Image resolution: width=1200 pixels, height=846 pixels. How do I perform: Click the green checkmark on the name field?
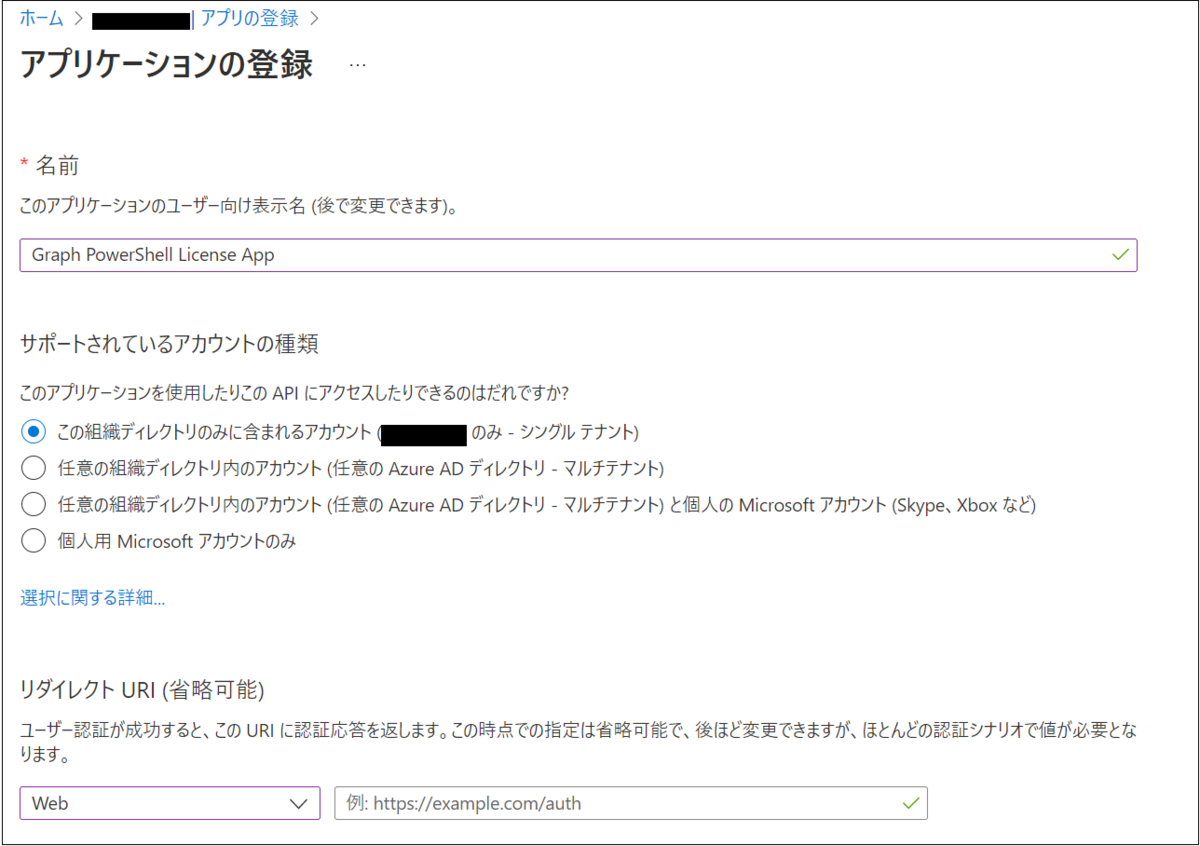1120,255
